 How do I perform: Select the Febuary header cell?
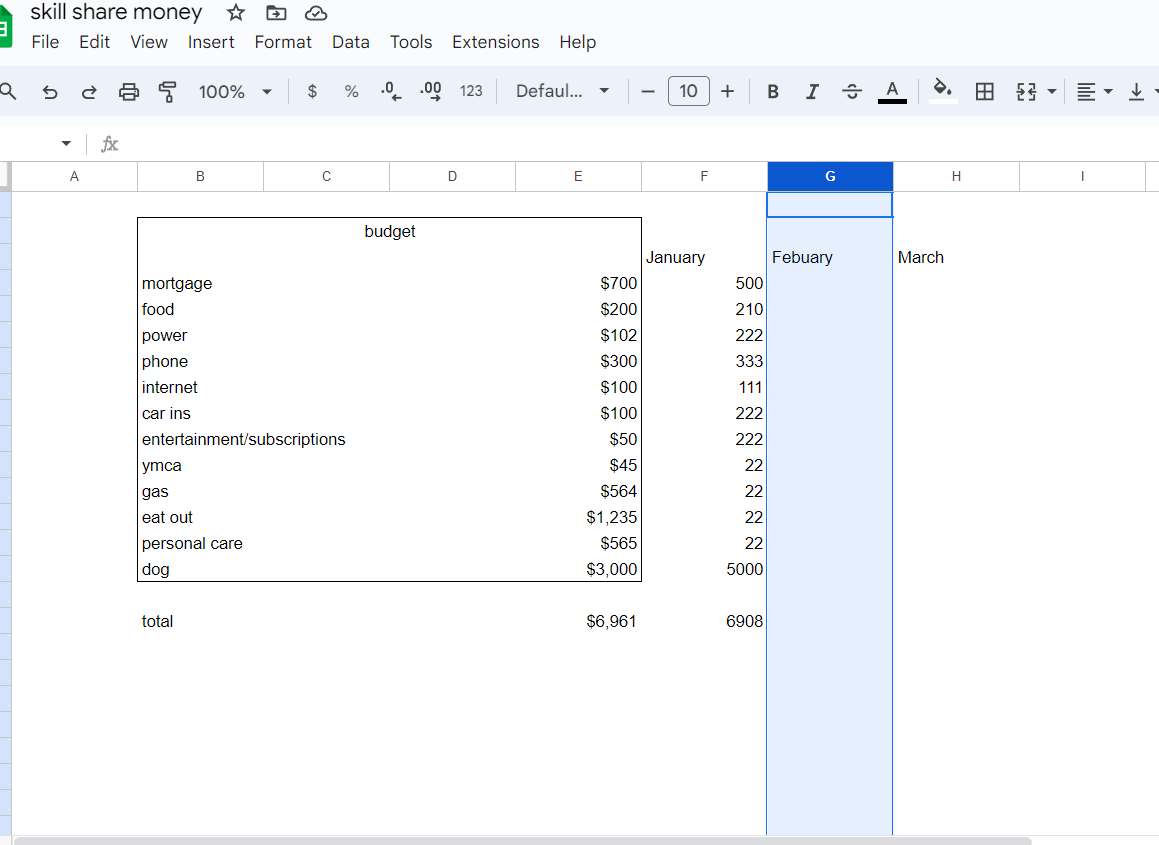click(x=830, y=257)
